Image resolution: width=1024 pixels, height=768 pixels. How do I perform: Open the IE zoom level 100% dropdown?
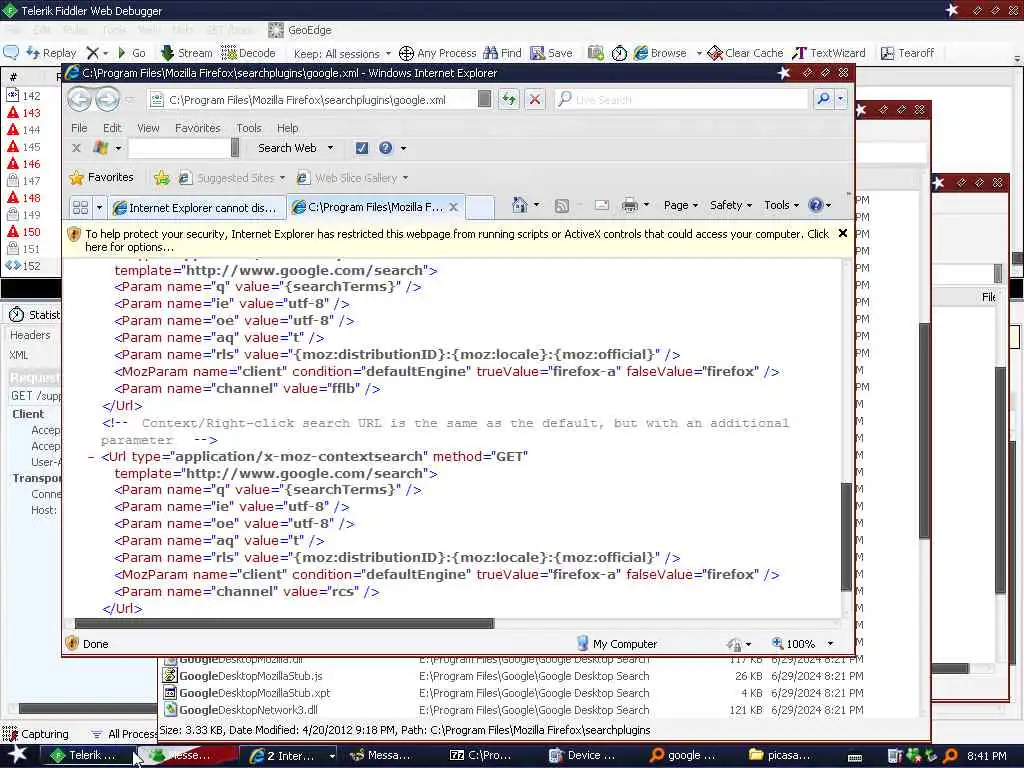point(831,644)
